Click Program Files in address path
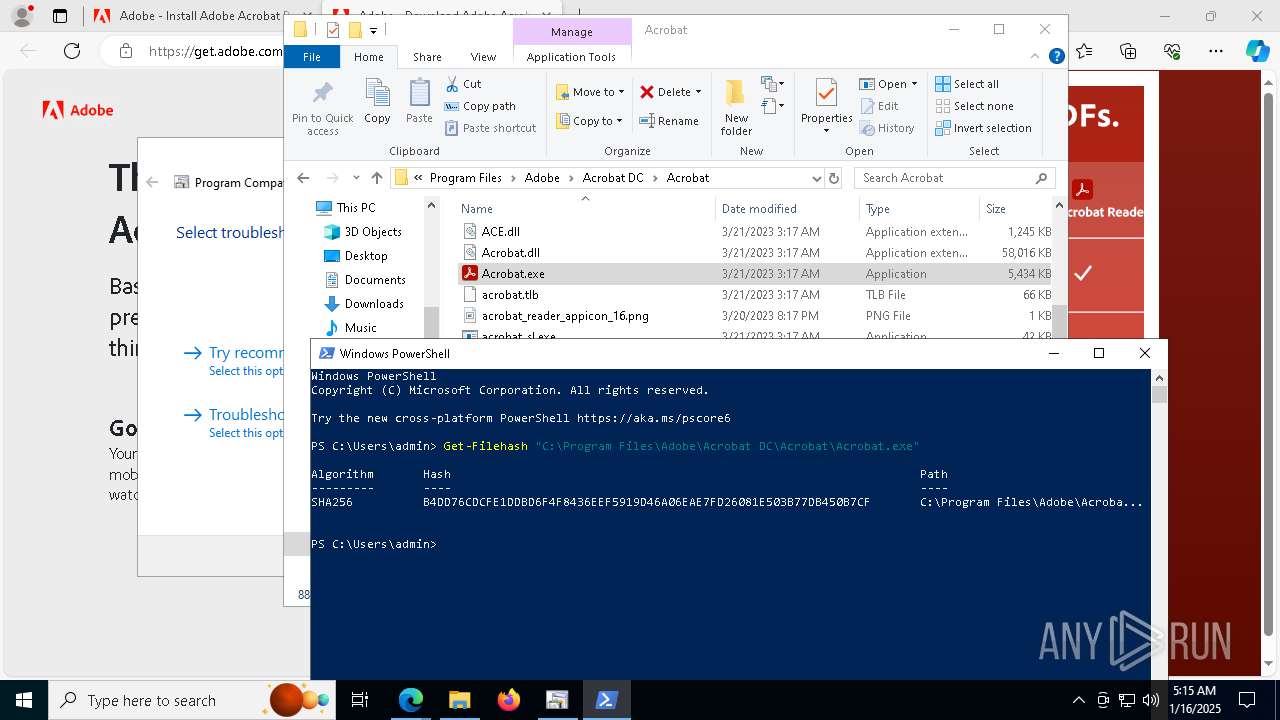 (465, 178)
